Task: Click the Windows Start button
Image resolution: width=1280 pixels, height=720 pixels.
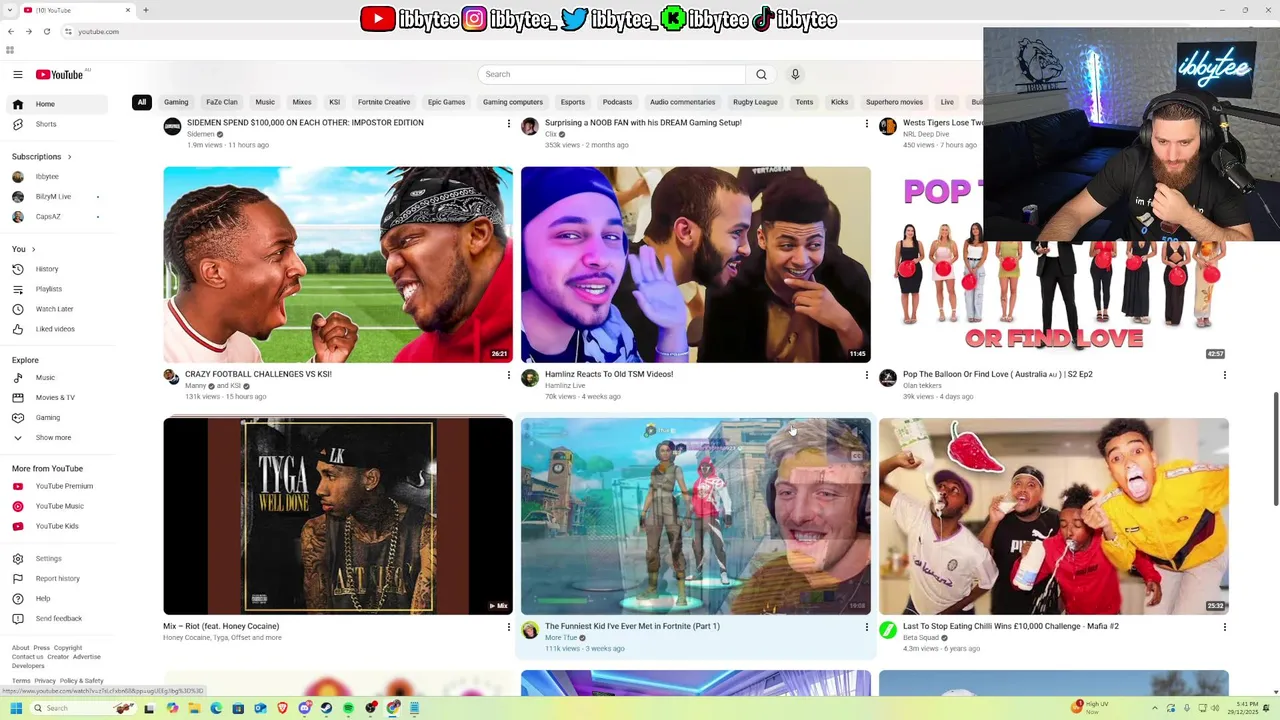Action: [x=16, y=708]
